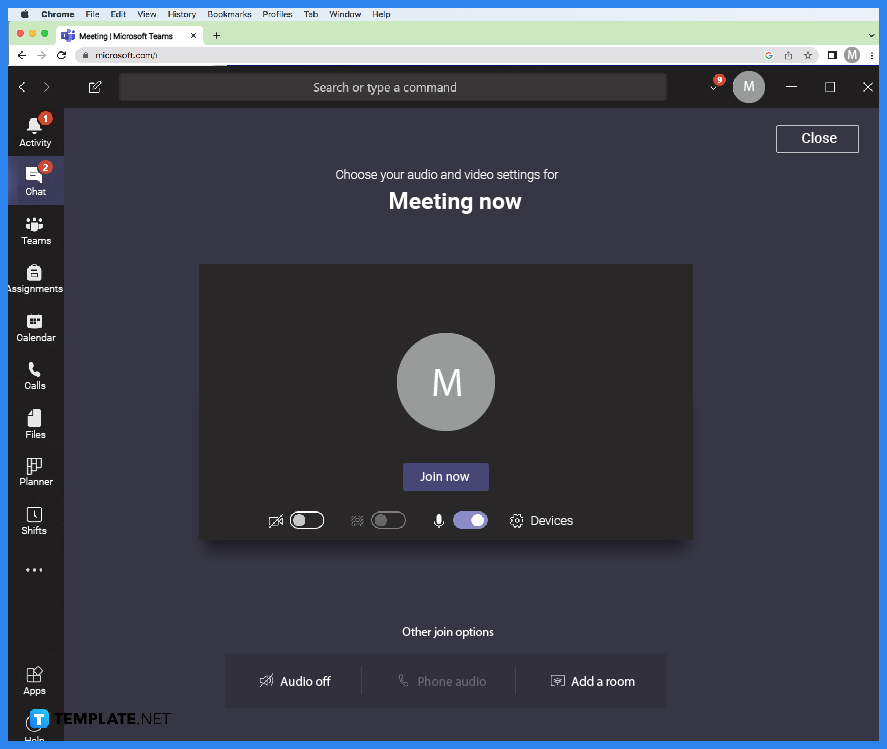This screenshot has height=749, width=887.
Task: Open the new chat compose icon
Action: (x=95, y=87)
